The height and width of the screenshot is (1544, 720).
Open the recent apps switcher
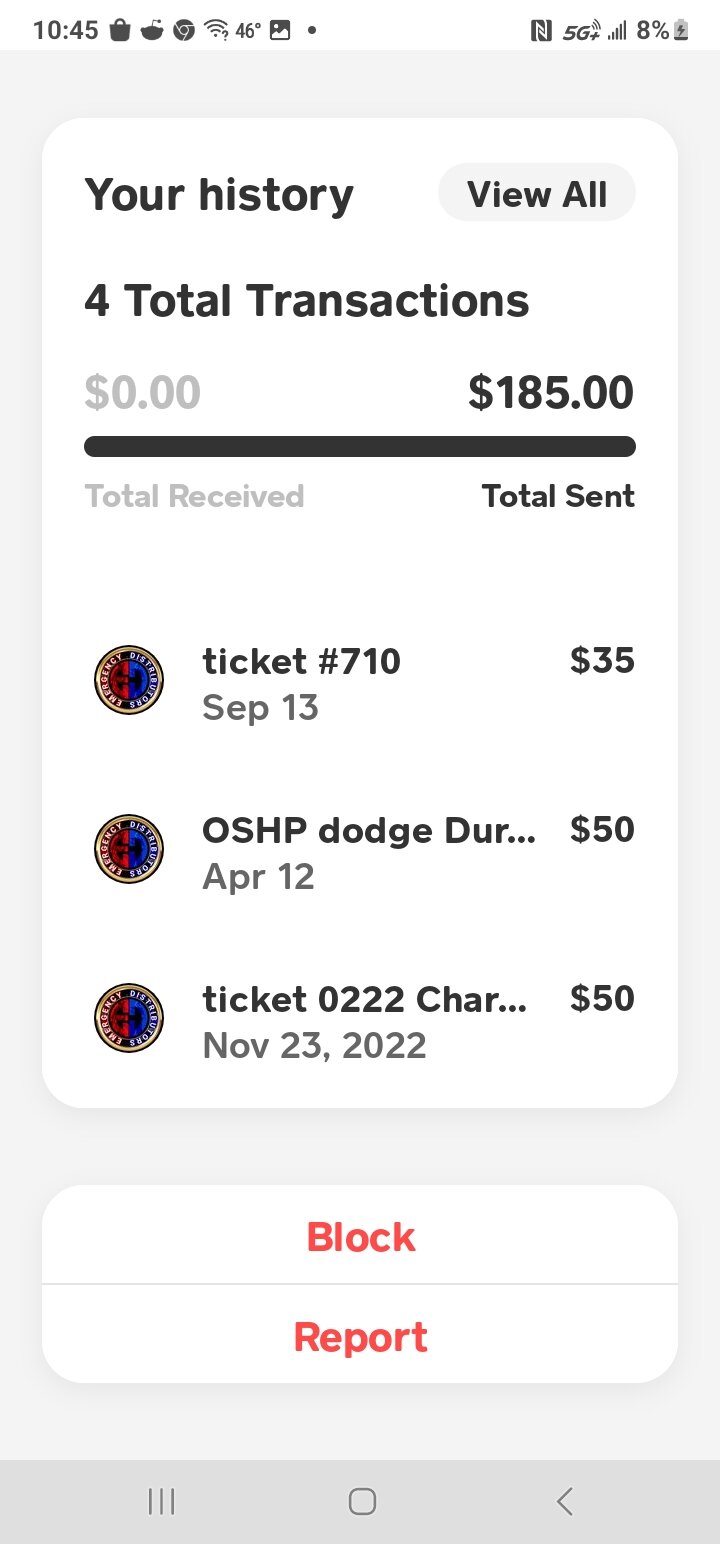(x=161, y=1501)
